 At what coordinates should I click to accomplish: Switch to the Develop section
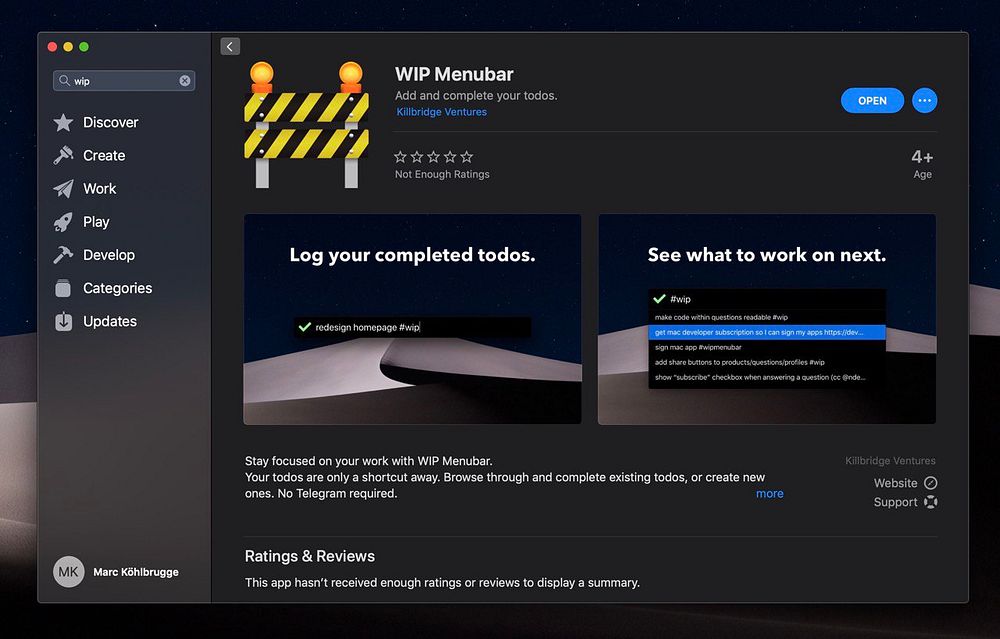[109, 255]
